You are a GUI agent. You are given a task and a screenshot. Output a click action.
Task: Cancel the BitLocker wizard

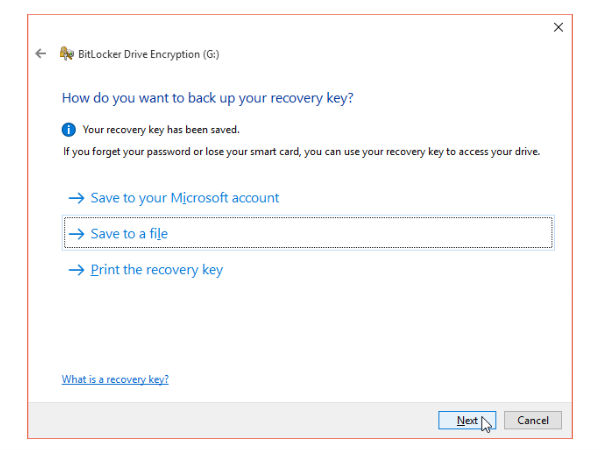click(532, 420)
